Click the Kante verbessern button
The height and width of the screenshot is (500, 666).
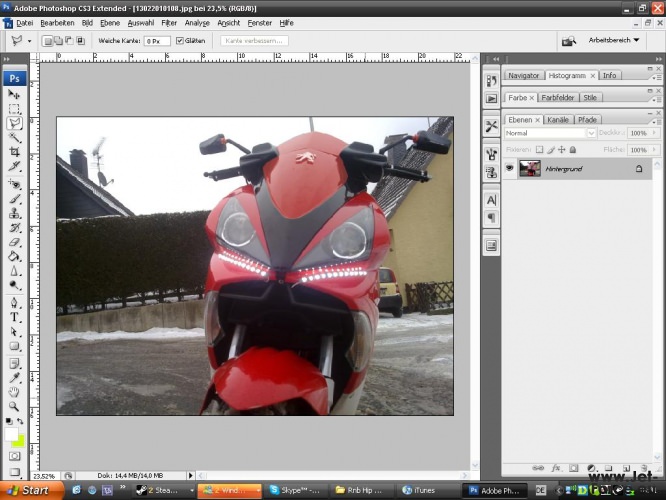point(254,41)
